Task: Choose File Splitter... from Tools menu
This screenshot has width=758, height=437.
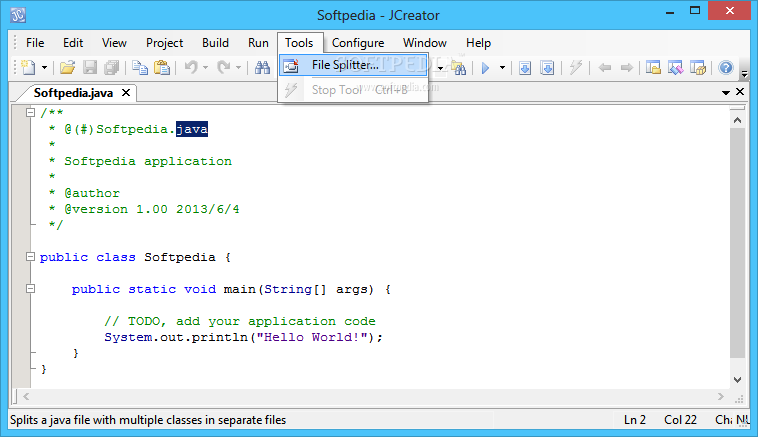Action: 353,65
